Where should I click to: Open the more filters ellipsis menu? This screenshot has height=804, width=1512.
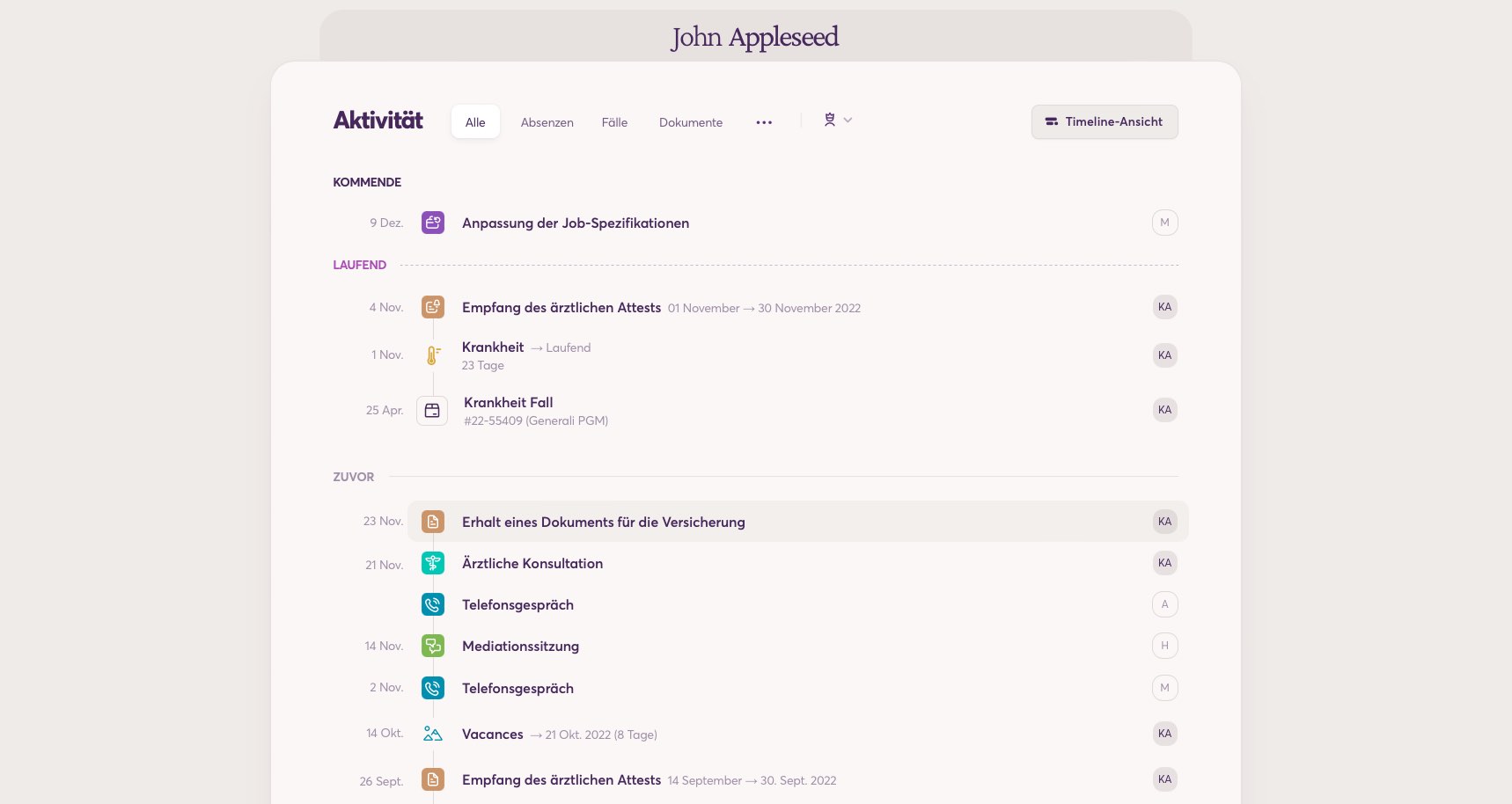pos(764,122)
